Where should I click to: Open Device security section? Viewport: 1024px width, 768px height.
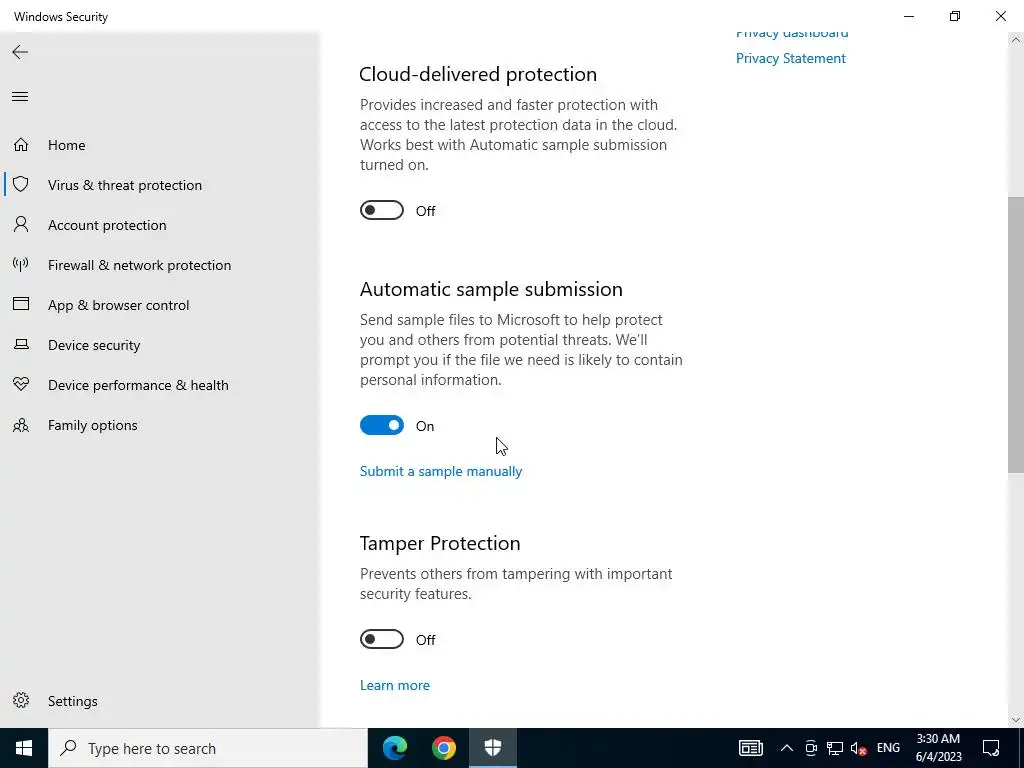point(94,345)
